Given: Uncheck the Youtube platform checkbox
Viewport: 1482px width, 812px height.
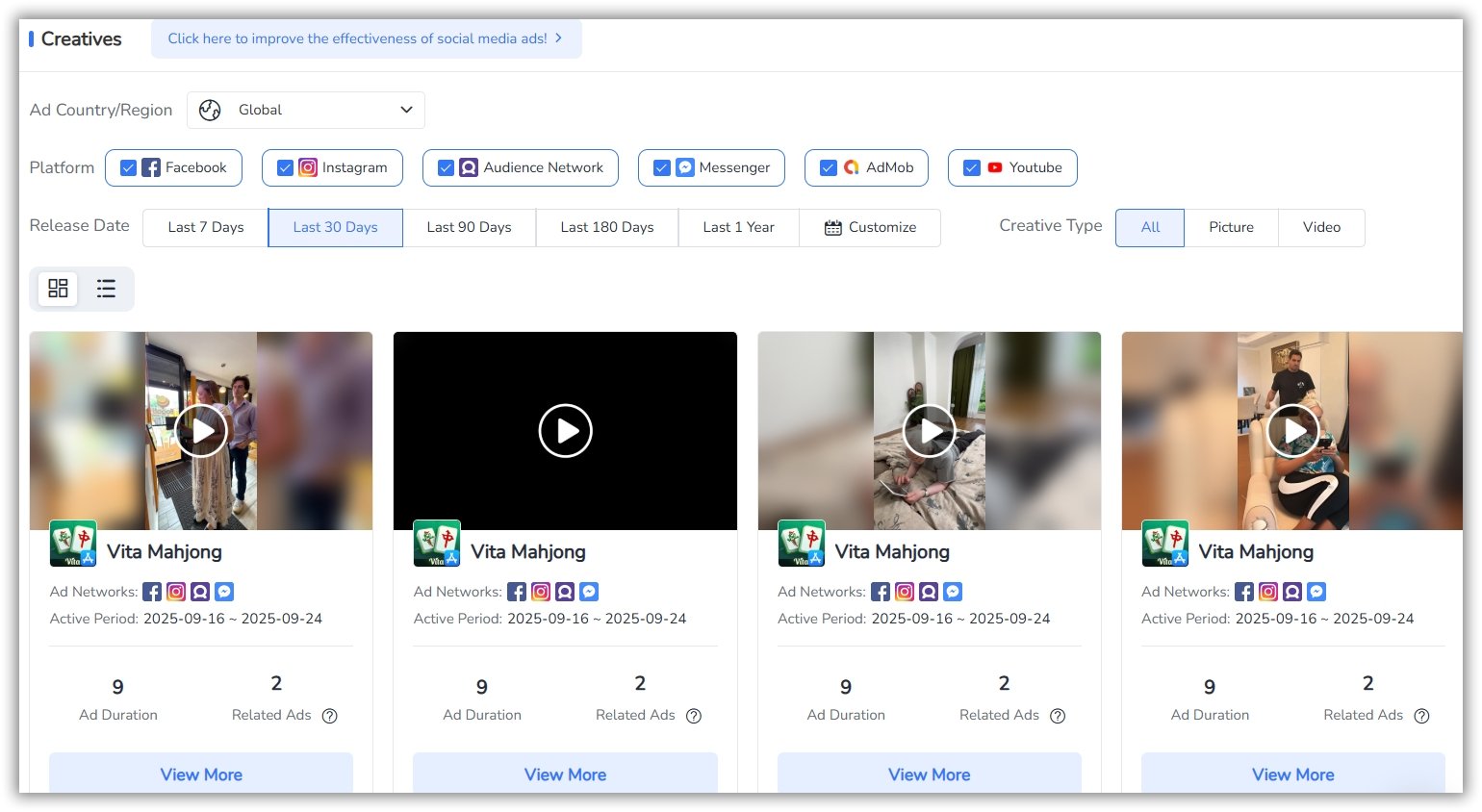Looking at the screenshot, I should [972, 167].
